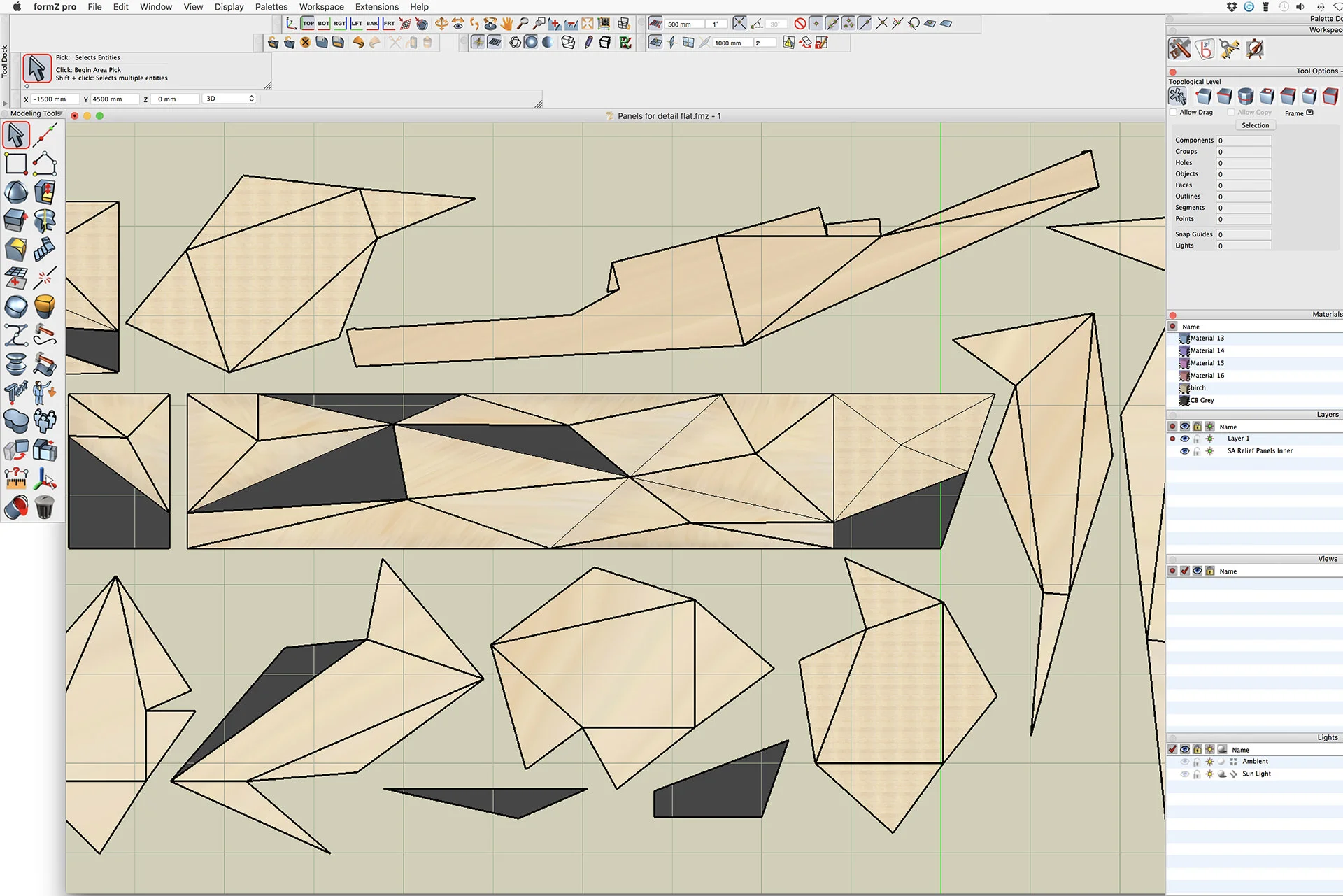
Task: Select the Measure tool with question marks
Action: (x=16, y=478)
